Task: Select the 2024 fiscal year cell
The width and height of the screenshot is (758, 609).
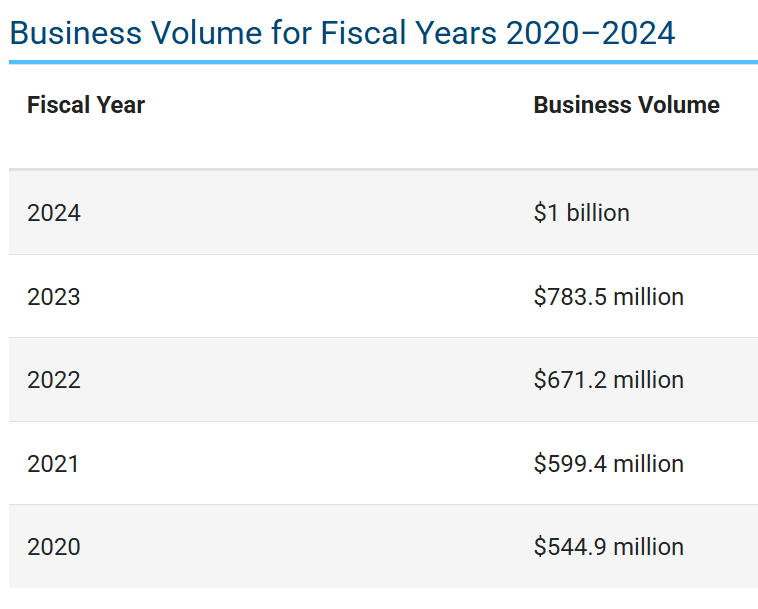Action: pos(54,213)
